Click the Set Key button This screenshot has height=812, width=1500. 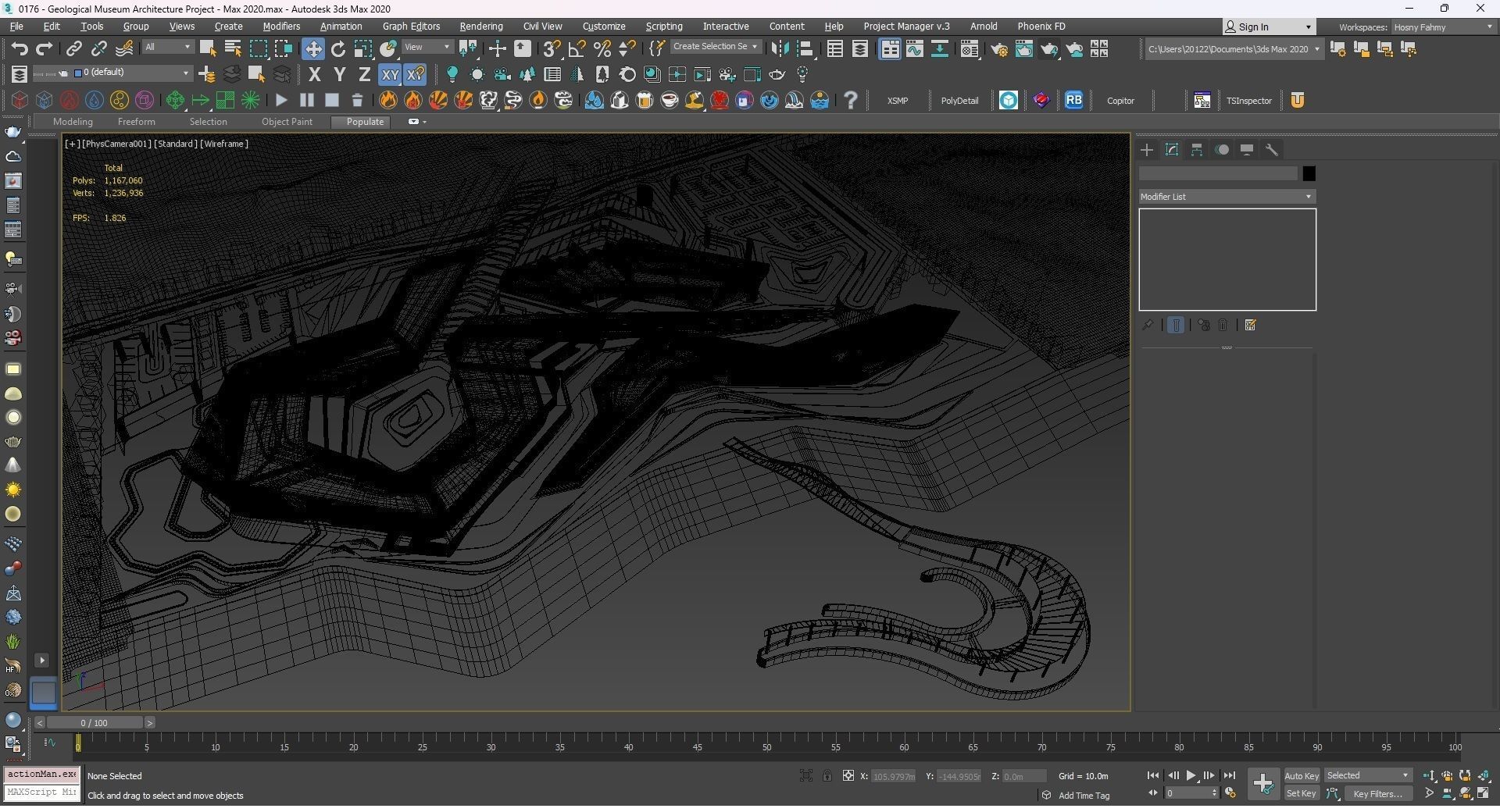coord(1302,793)
